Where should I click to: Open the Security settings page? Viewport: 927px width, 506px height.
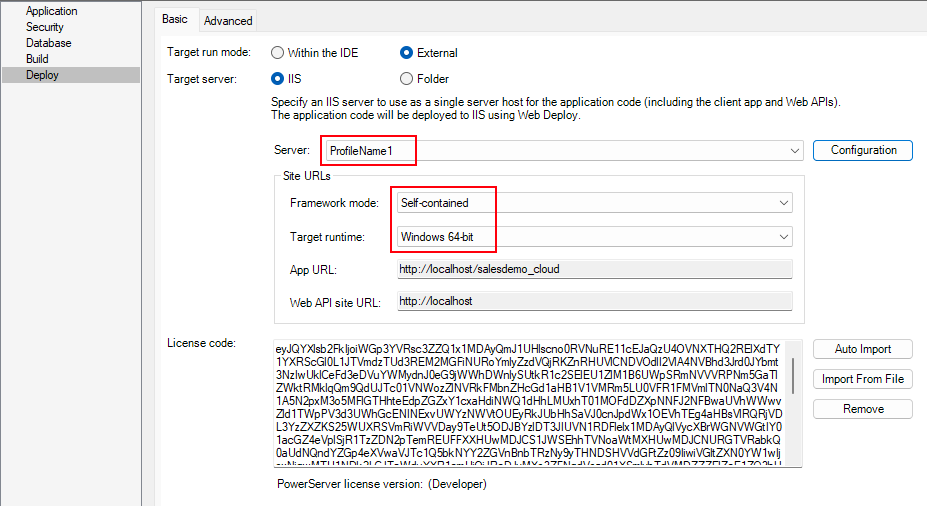(x=45, y=27)
